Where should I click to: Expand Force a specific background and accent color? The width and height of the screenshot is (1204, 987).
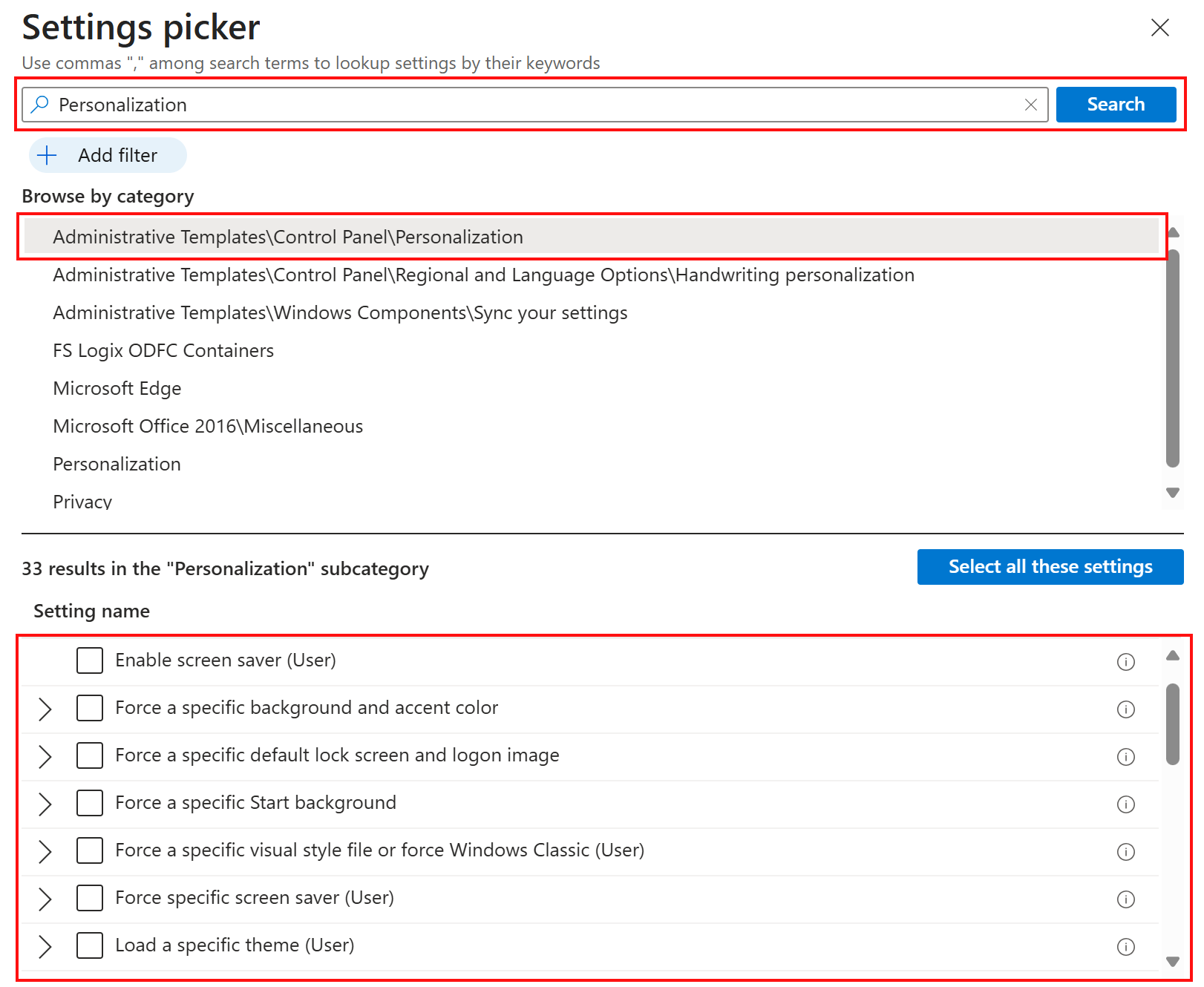tap(45, 709)
